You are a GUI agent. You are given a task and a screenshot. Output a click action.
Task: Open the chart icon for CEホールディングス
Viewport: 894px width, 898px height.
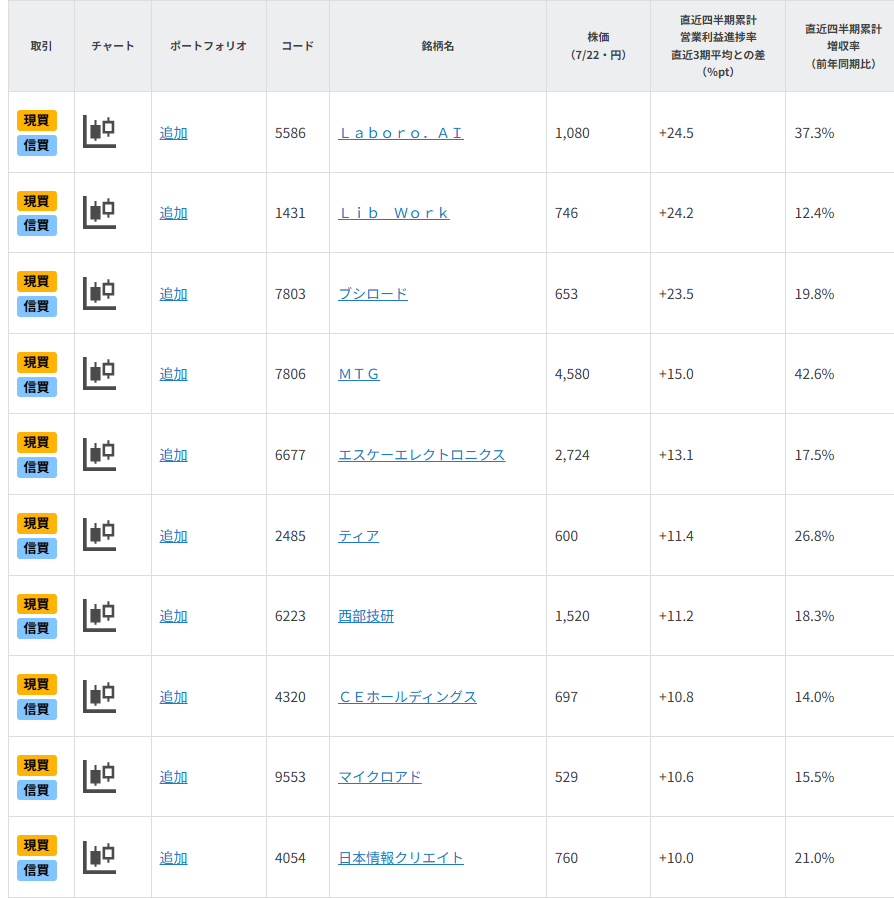click(99, 696)
